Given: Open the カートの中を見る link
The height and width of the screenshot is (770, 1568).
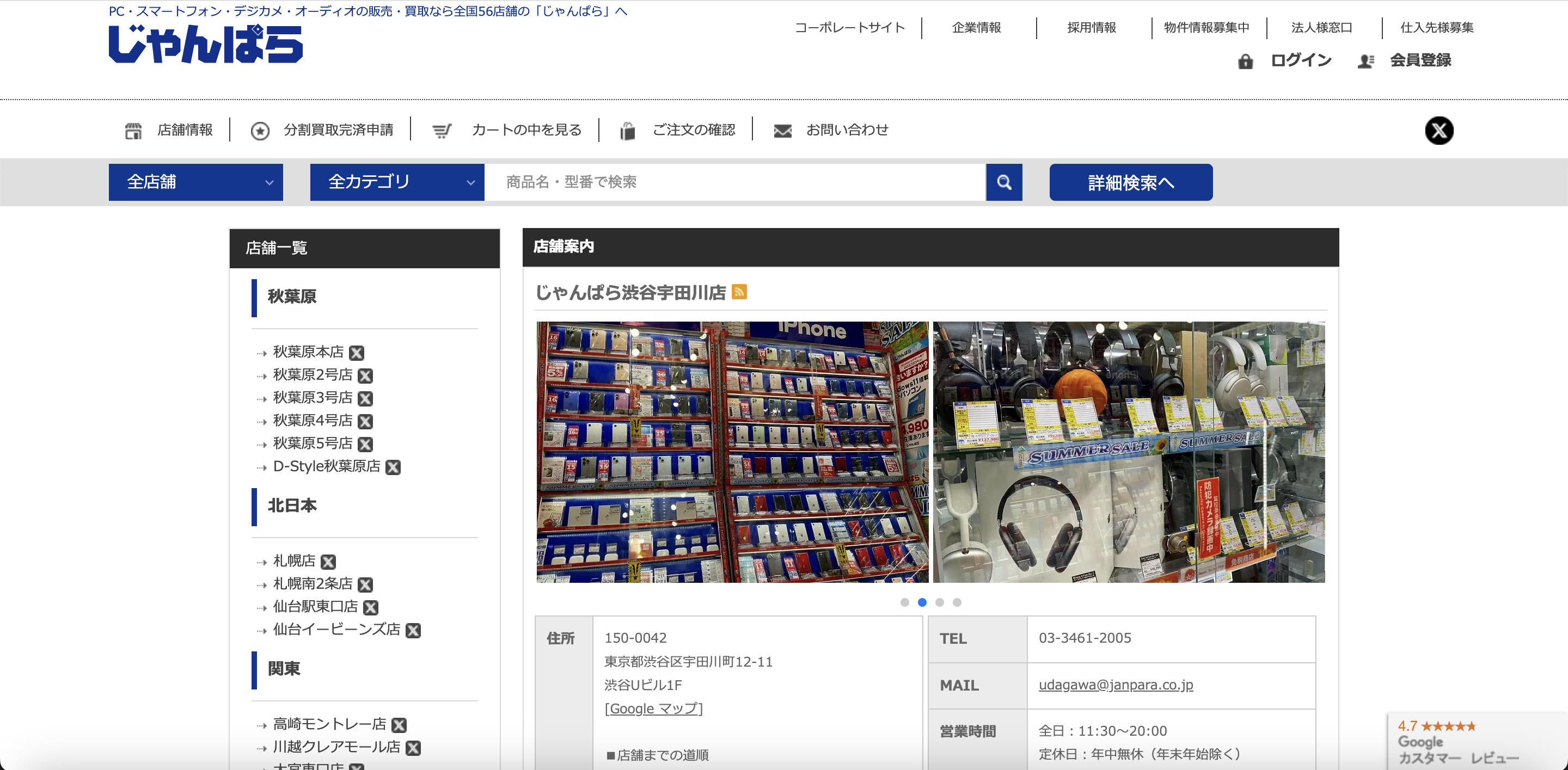Looking at the screenshot, I should coord(526,130).
